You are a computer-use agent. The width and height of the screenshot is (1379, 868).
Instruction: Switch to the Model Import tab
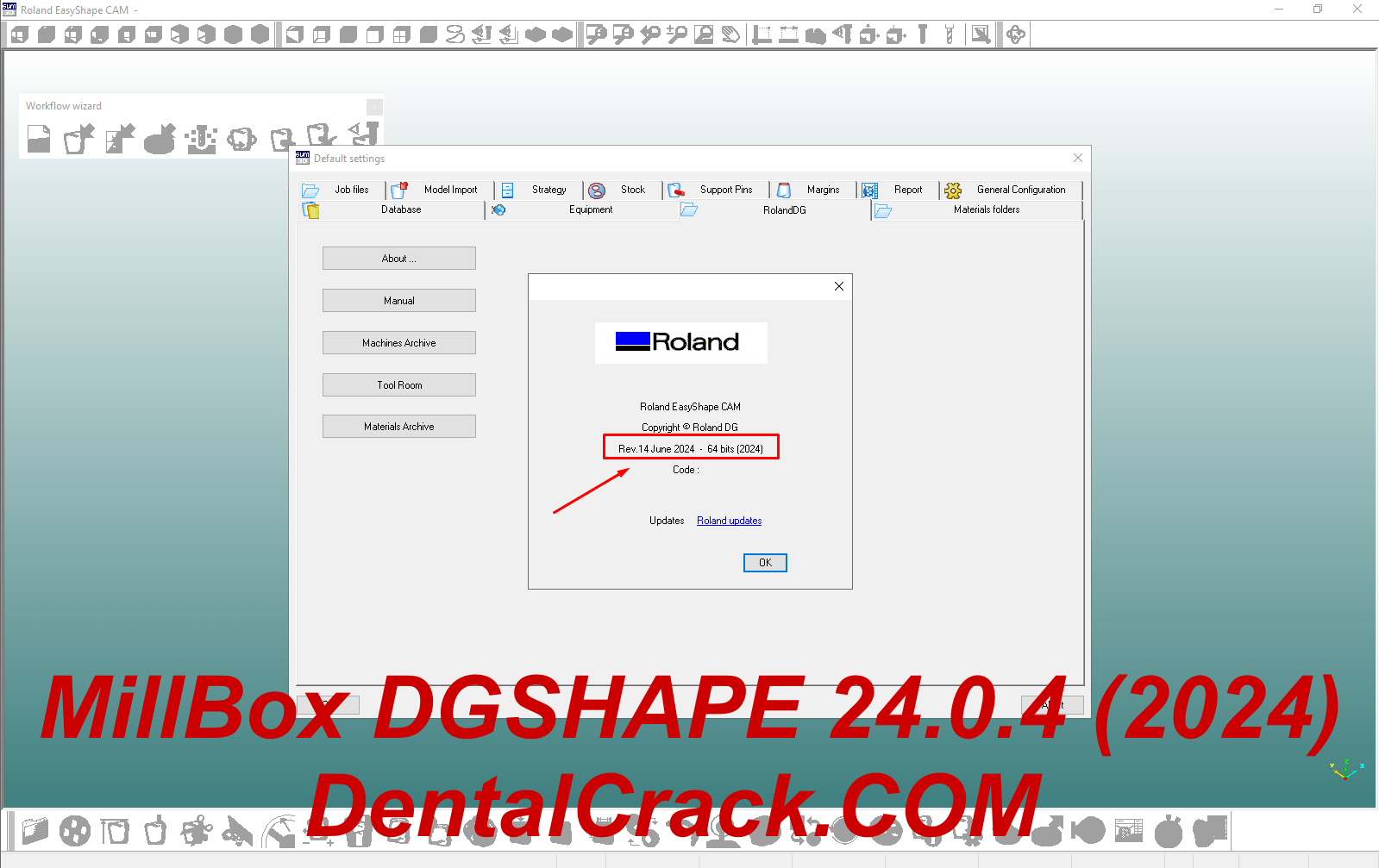[441, 190]
